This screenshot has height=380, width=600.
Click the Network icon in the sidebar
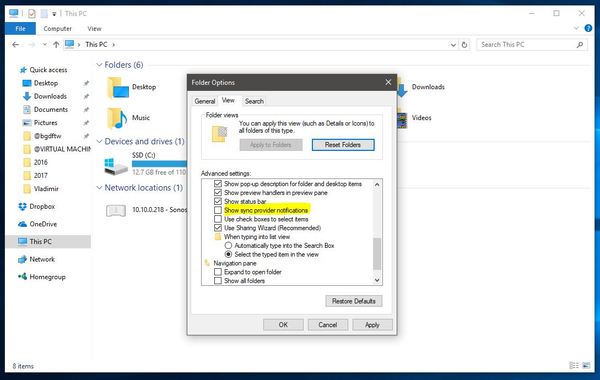(23, 259)
